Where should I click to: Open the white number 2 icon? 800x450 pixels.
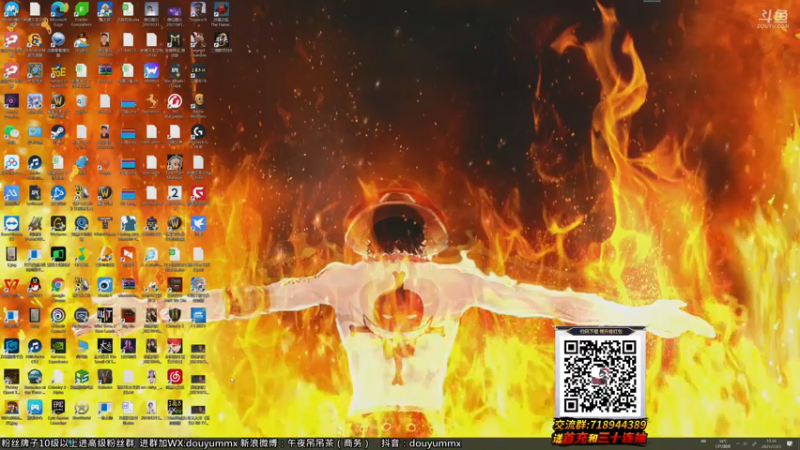(174, 193)
